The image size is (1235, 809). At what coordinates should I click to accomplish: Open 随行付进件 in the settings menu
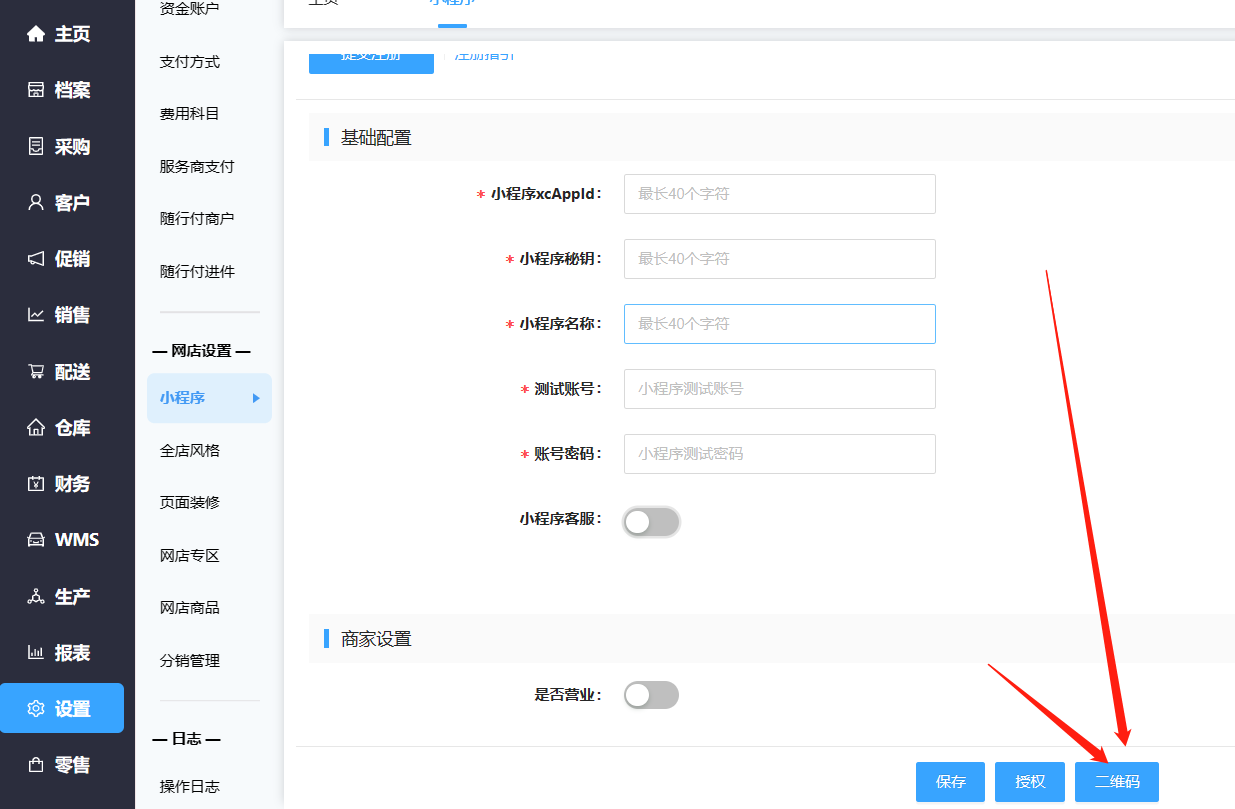point(197,272)
